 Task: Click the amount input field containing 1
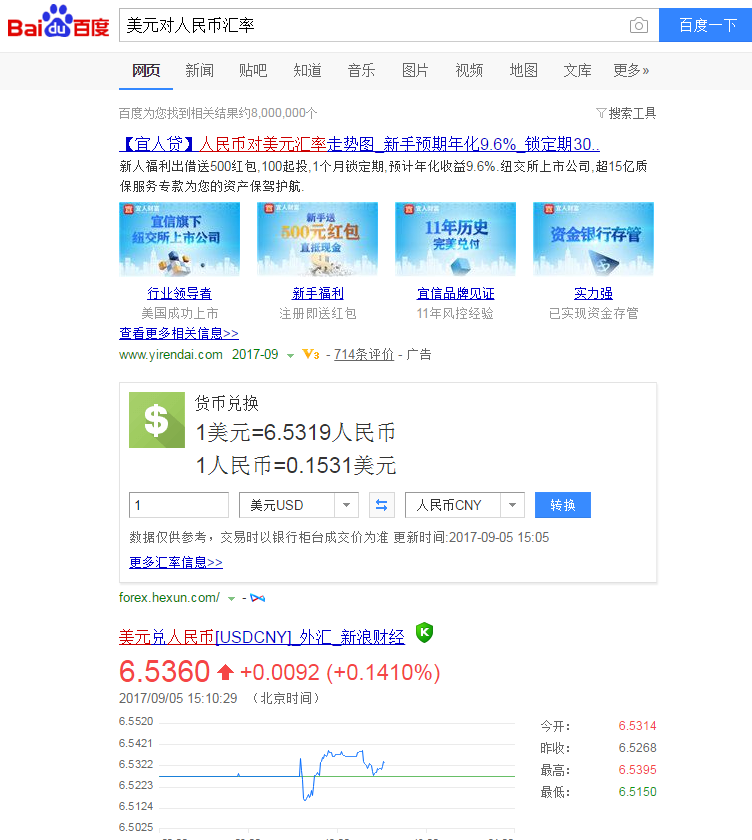point(179,505)
